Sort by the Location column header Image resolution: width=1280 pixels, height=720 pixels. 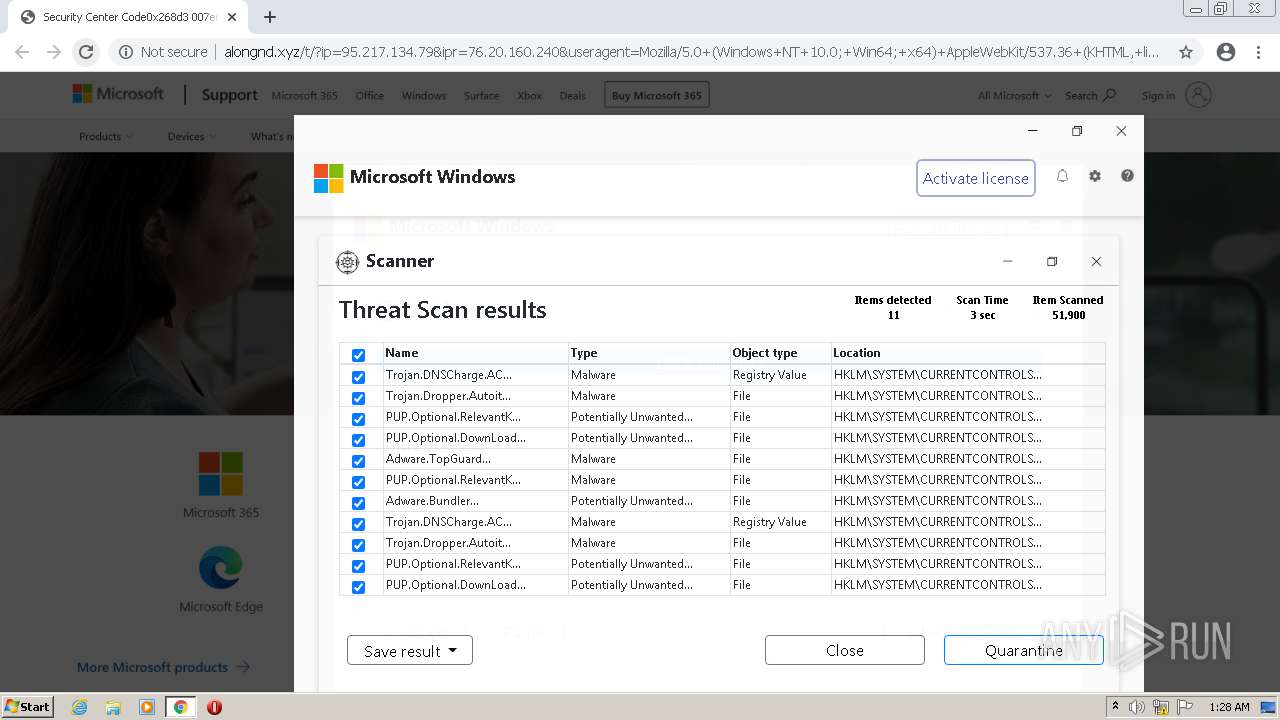[x=968, y=353]
